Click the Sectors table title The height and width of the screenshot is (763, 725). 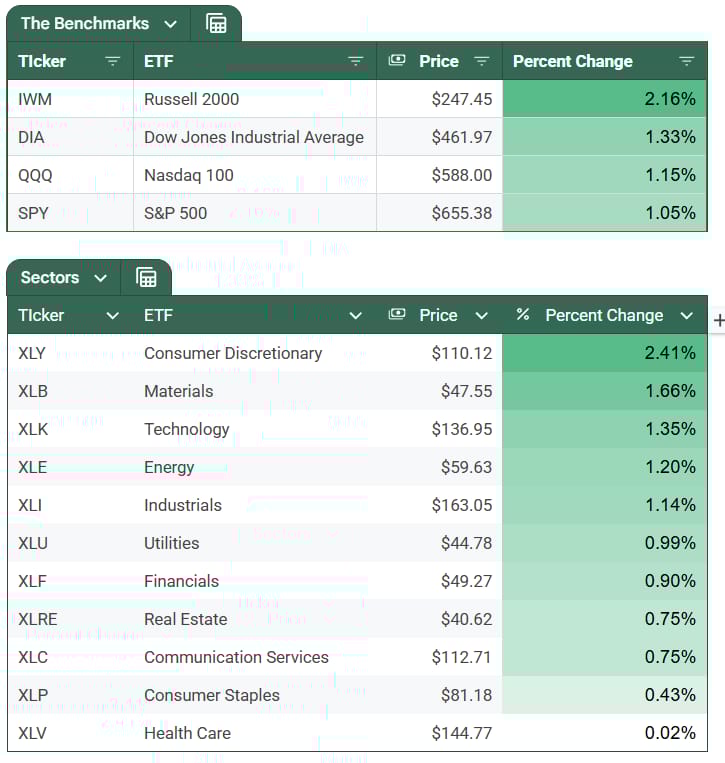[50, 278]
